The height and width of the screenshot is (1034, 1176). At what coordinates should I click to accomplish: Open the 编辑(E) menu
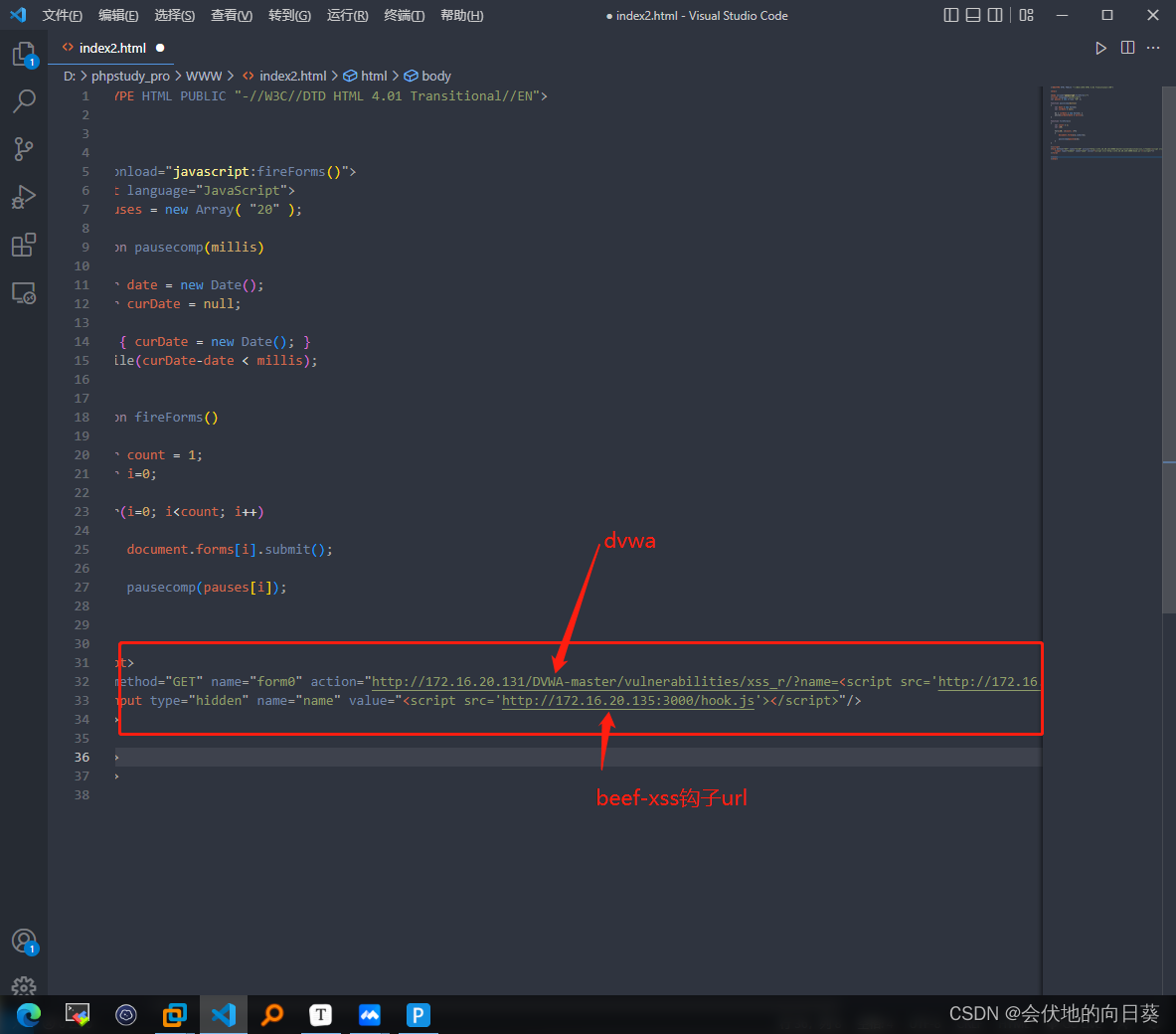click(x=118, y=15)
